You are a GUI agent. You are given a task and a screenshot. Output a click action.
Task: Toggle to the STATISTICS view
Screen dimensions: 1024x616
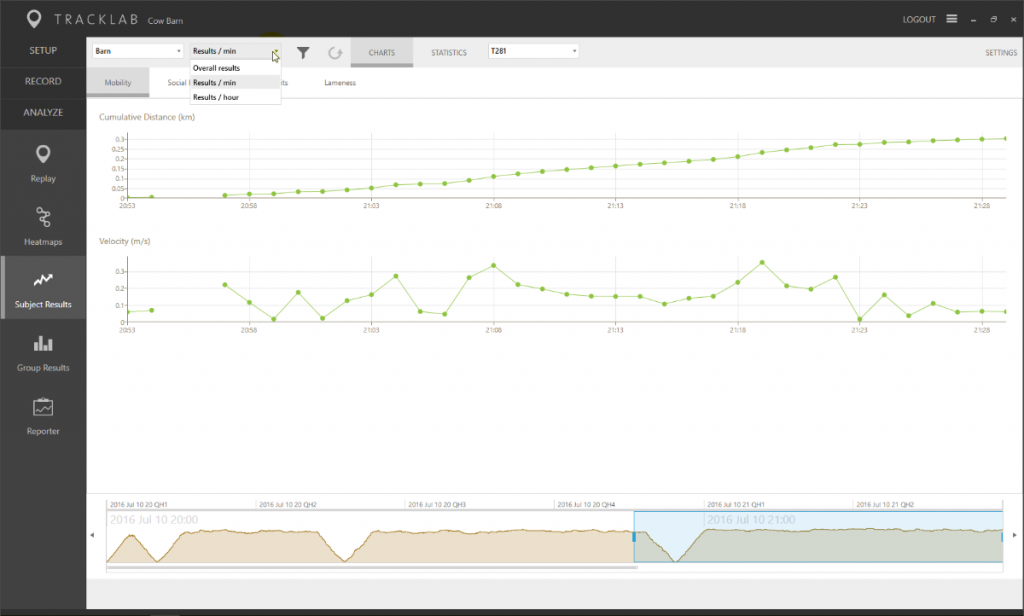tap(447, 52)
